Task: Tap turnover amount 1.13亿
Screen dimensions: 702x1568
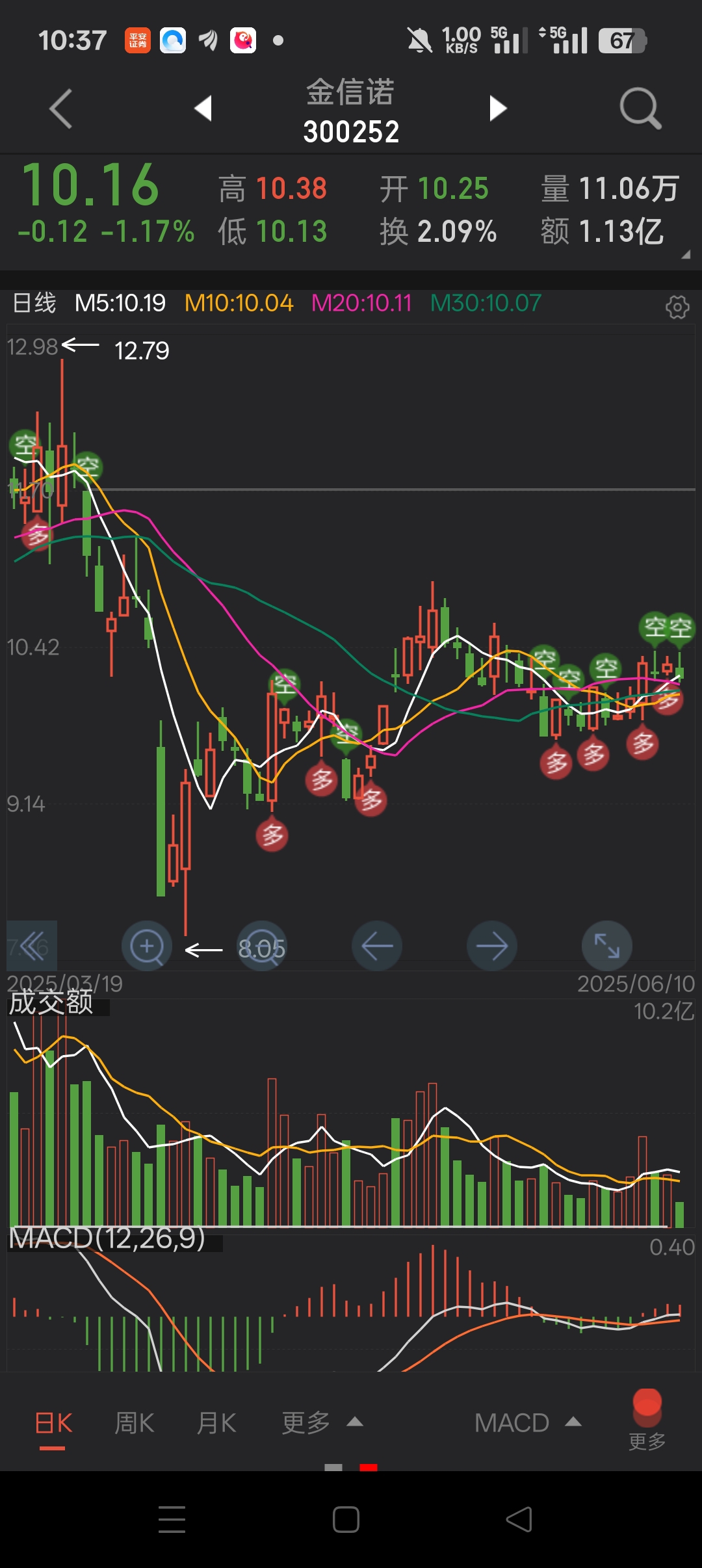Action: (x=621, y=231)
